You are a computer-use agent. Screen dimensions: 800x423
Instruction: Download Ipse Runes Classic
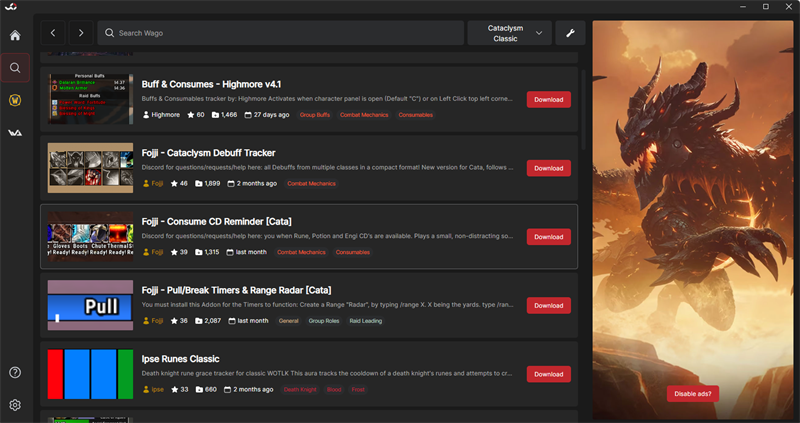(x=548, y=374)
